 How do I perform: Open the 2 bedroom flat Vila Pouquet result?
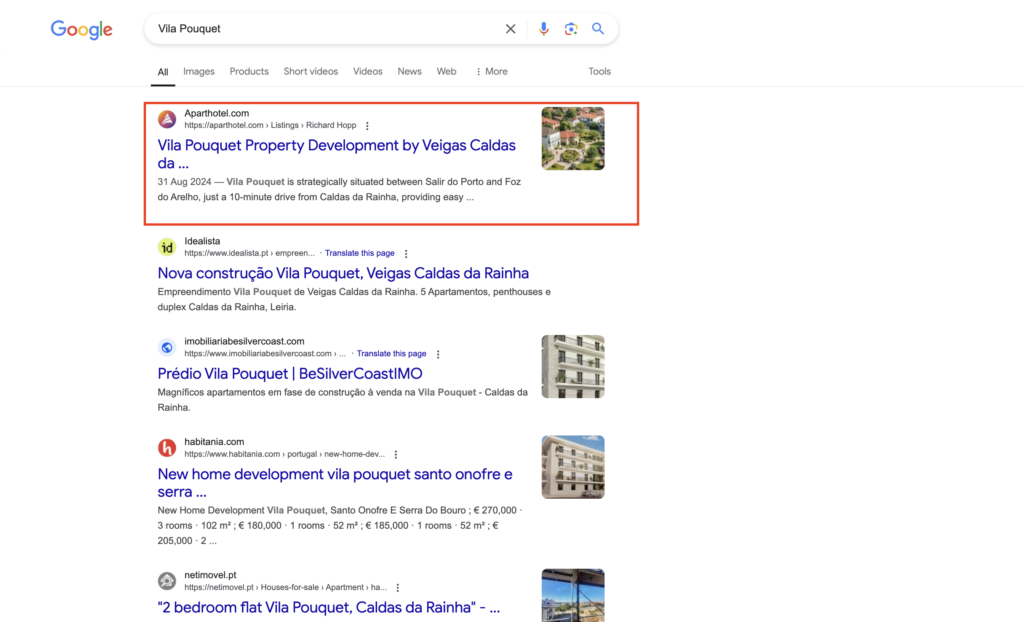[328, 608]
